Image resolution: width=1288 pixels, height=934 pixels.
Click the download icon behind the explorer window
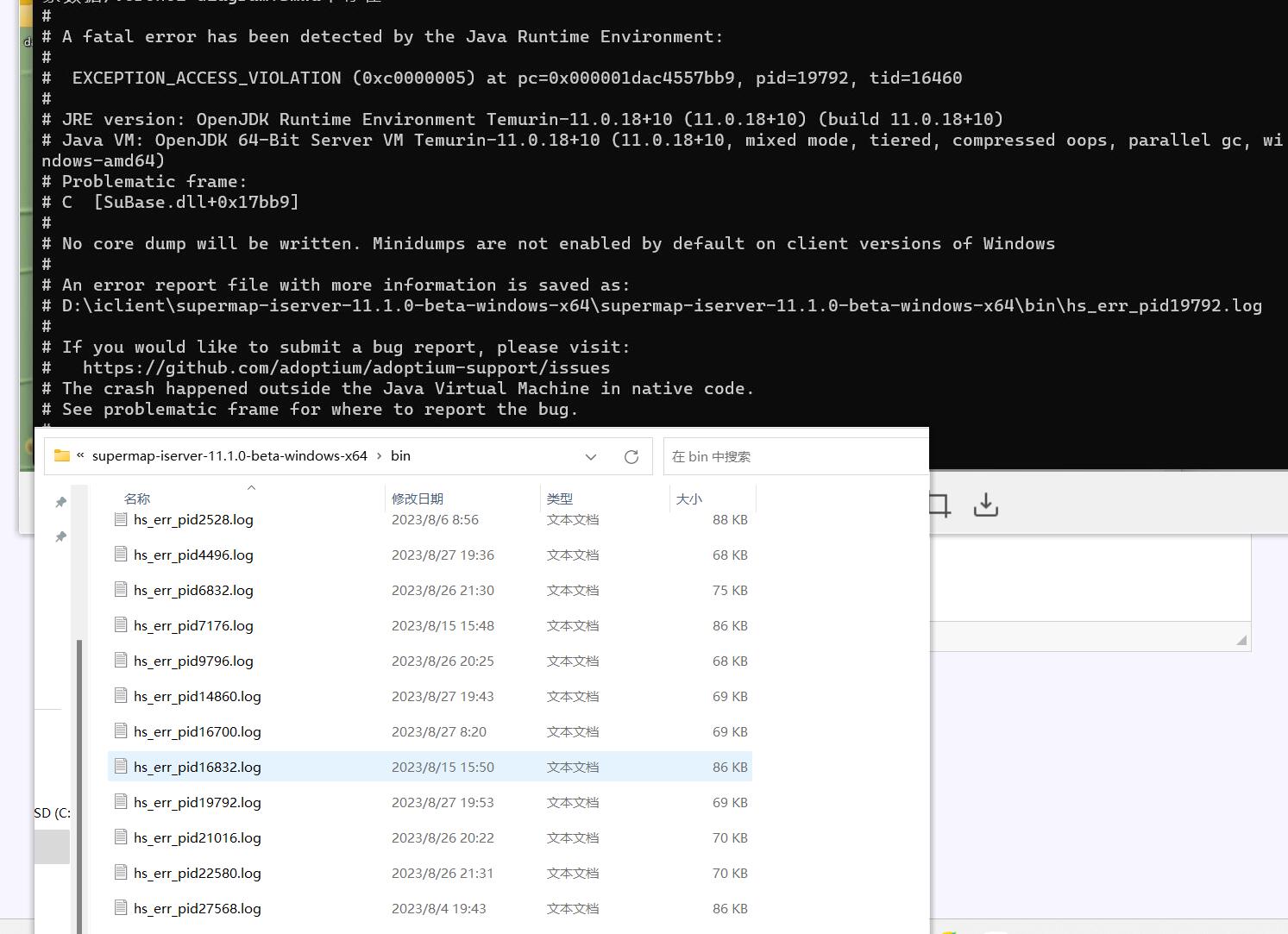pos(985,505)
